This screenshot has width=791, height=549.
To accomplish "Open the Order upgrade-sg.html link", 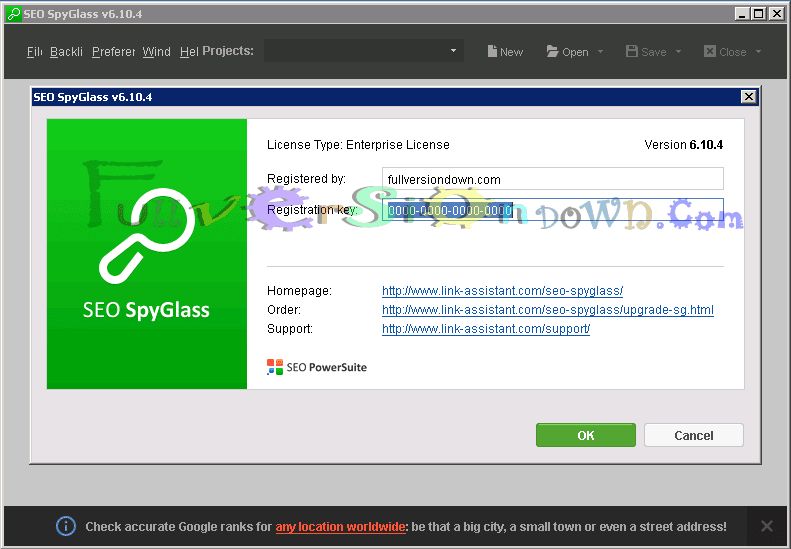I will tap(548, 310).
